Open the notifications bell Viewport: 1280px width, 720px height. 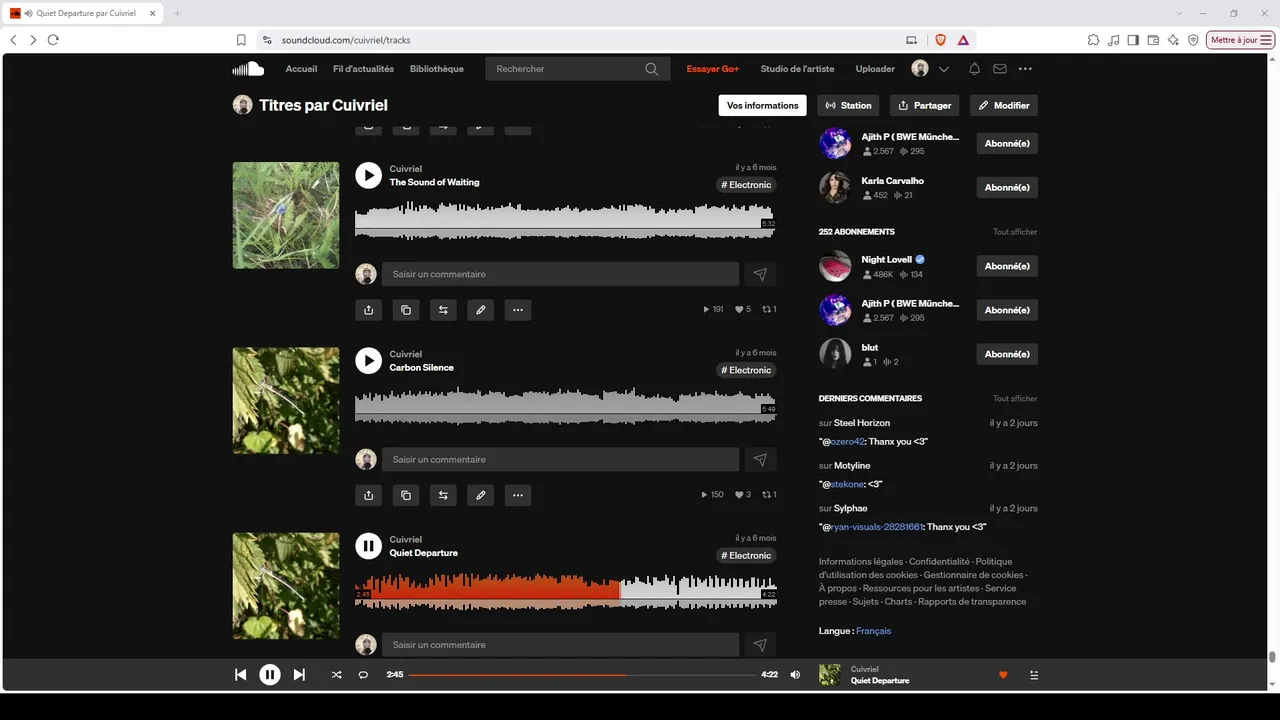(974, 69)
